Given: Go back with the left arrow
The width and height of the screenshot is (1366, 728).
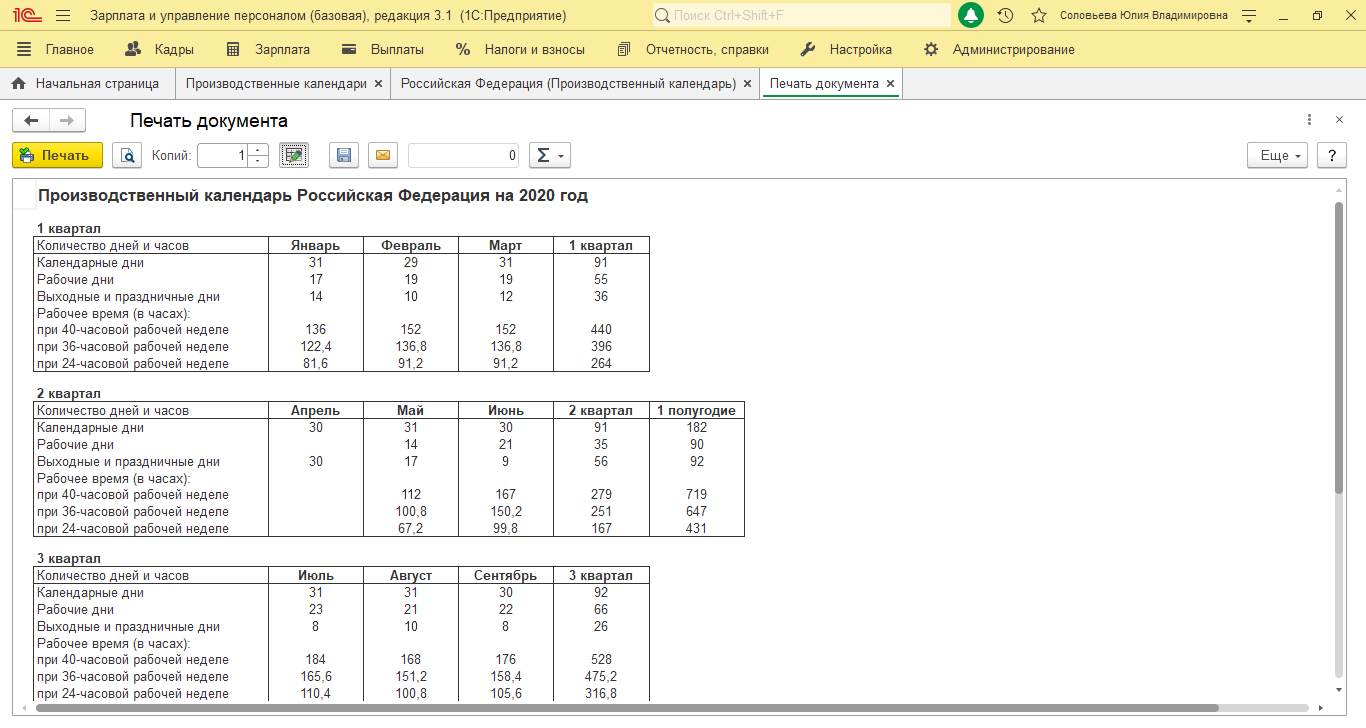Looking at the screenshot, I should tap(31, 121).
